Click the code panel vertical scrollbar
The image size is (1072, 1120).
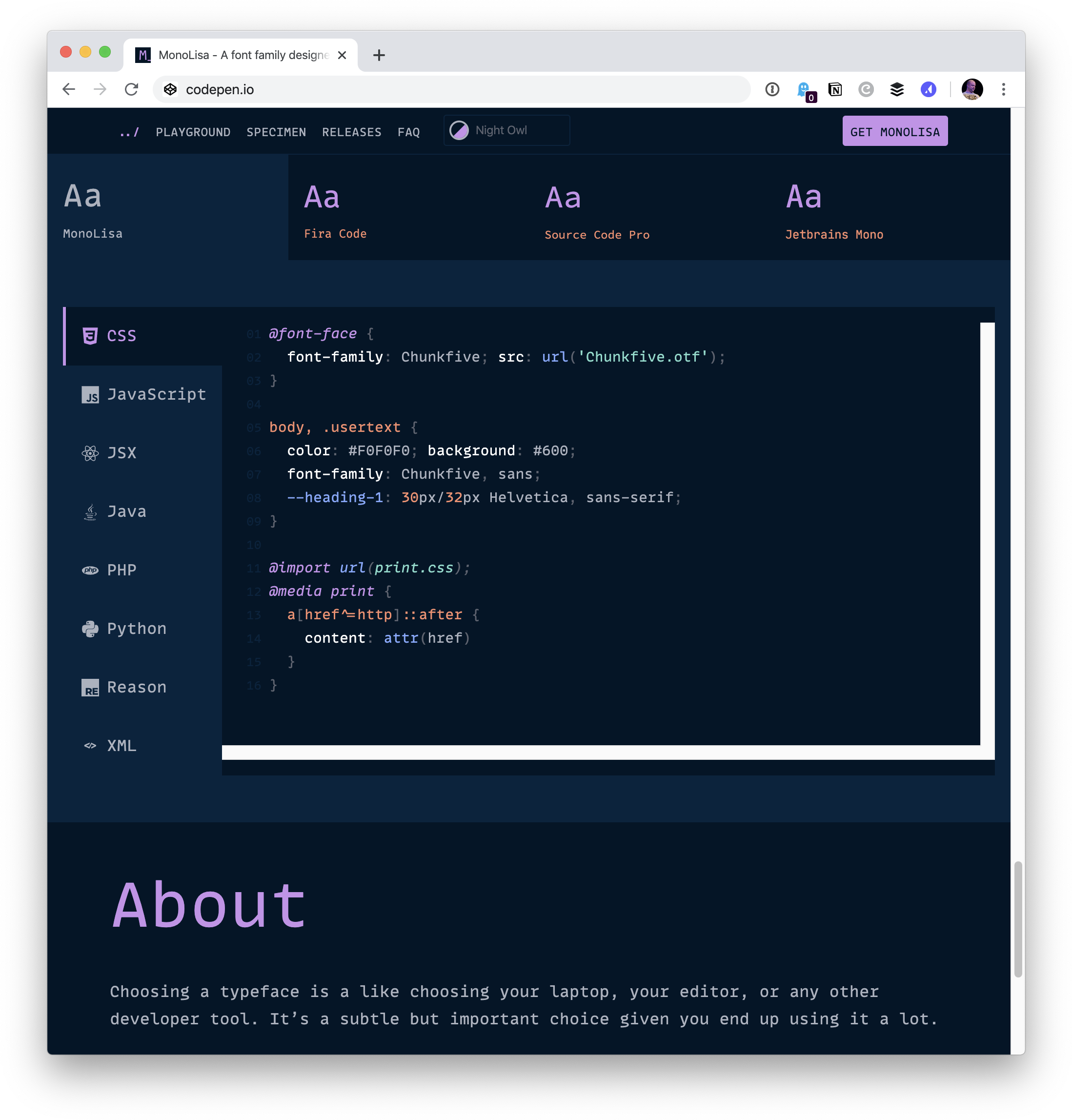click(987, 534)
